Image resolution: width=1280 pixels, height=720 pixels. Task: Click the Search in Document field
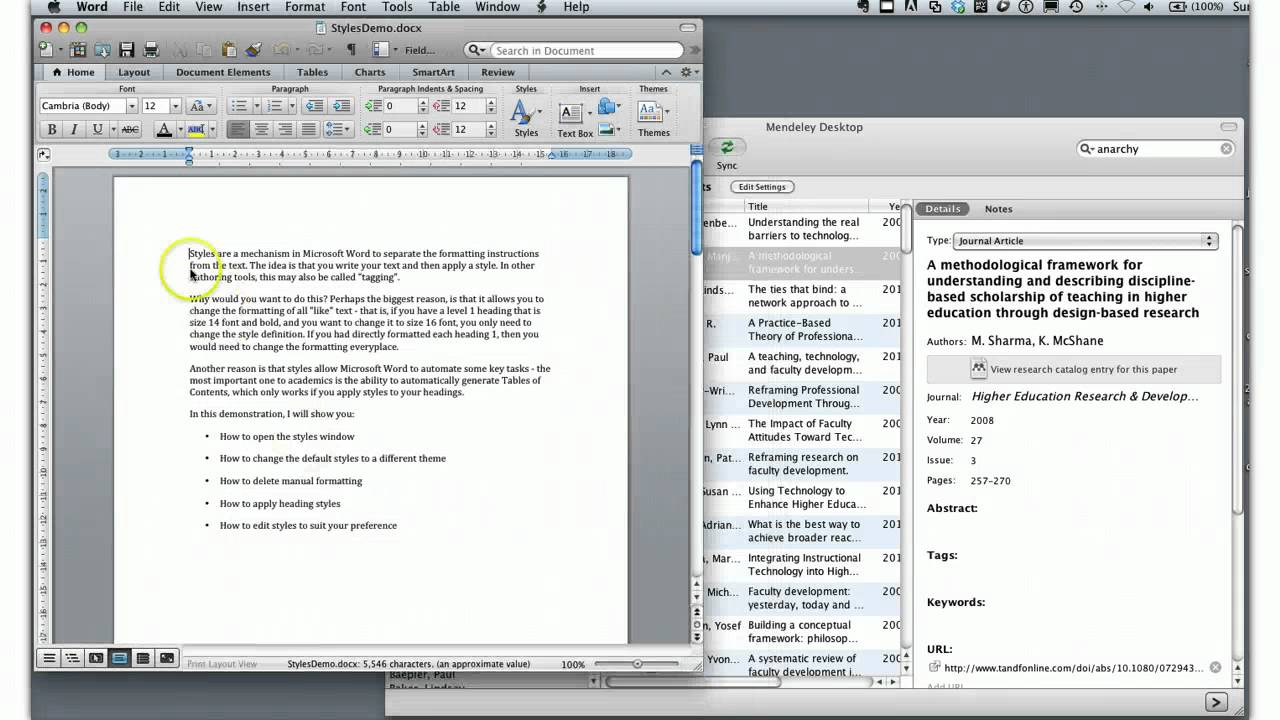[x=587, y=50]
